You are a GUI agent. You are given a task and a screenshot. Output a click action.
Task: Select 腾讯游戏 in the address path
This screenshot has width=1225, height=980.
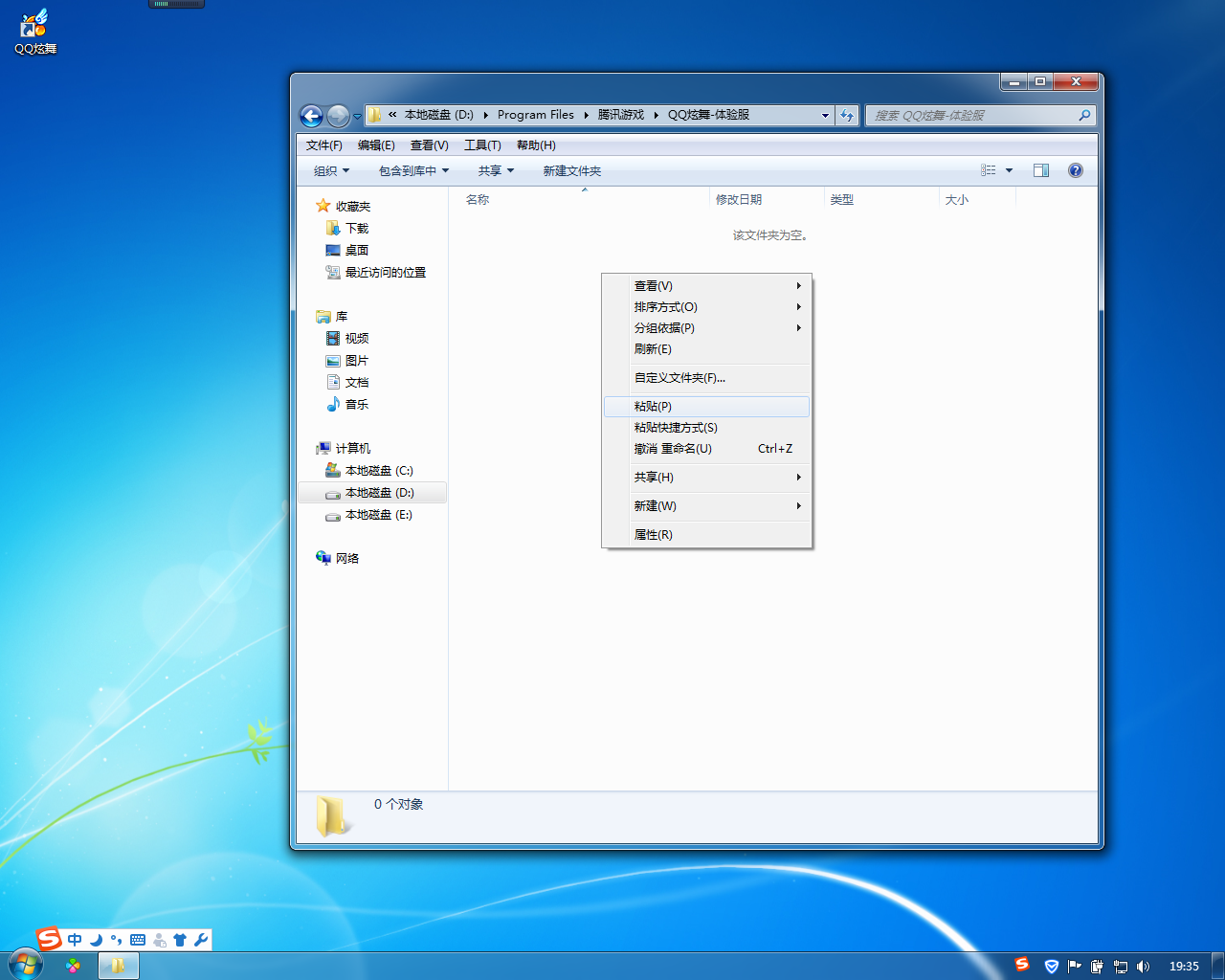pyautogui.click(x=621, y=115)
